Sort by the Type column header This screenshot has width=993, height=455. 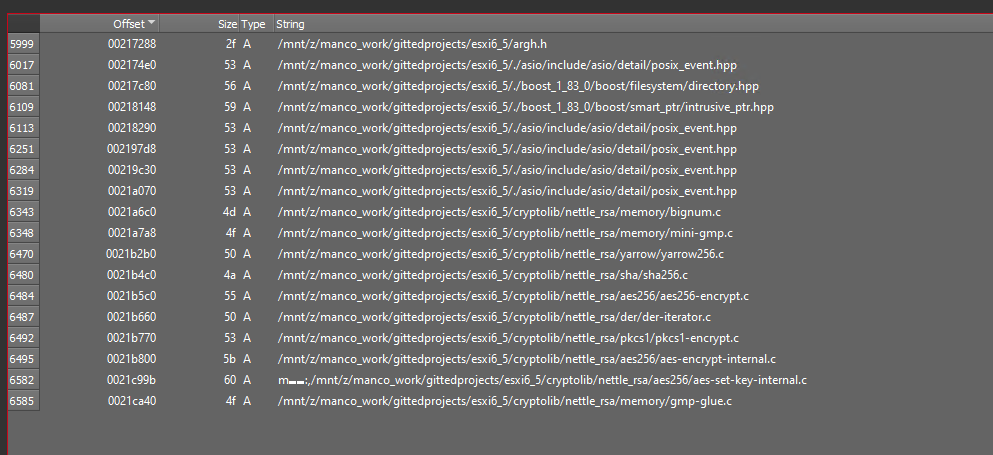click(255, 24)
